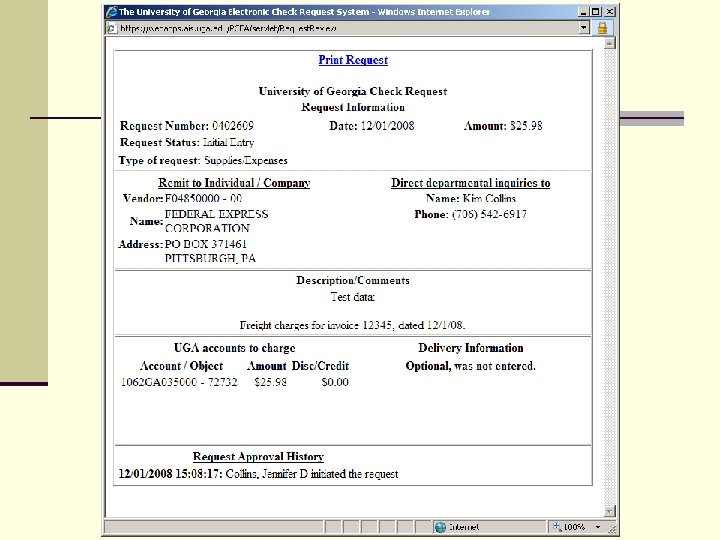Click the University of Georgia Check Request title
Screen dimensions: 720x540
pos(353,91)
